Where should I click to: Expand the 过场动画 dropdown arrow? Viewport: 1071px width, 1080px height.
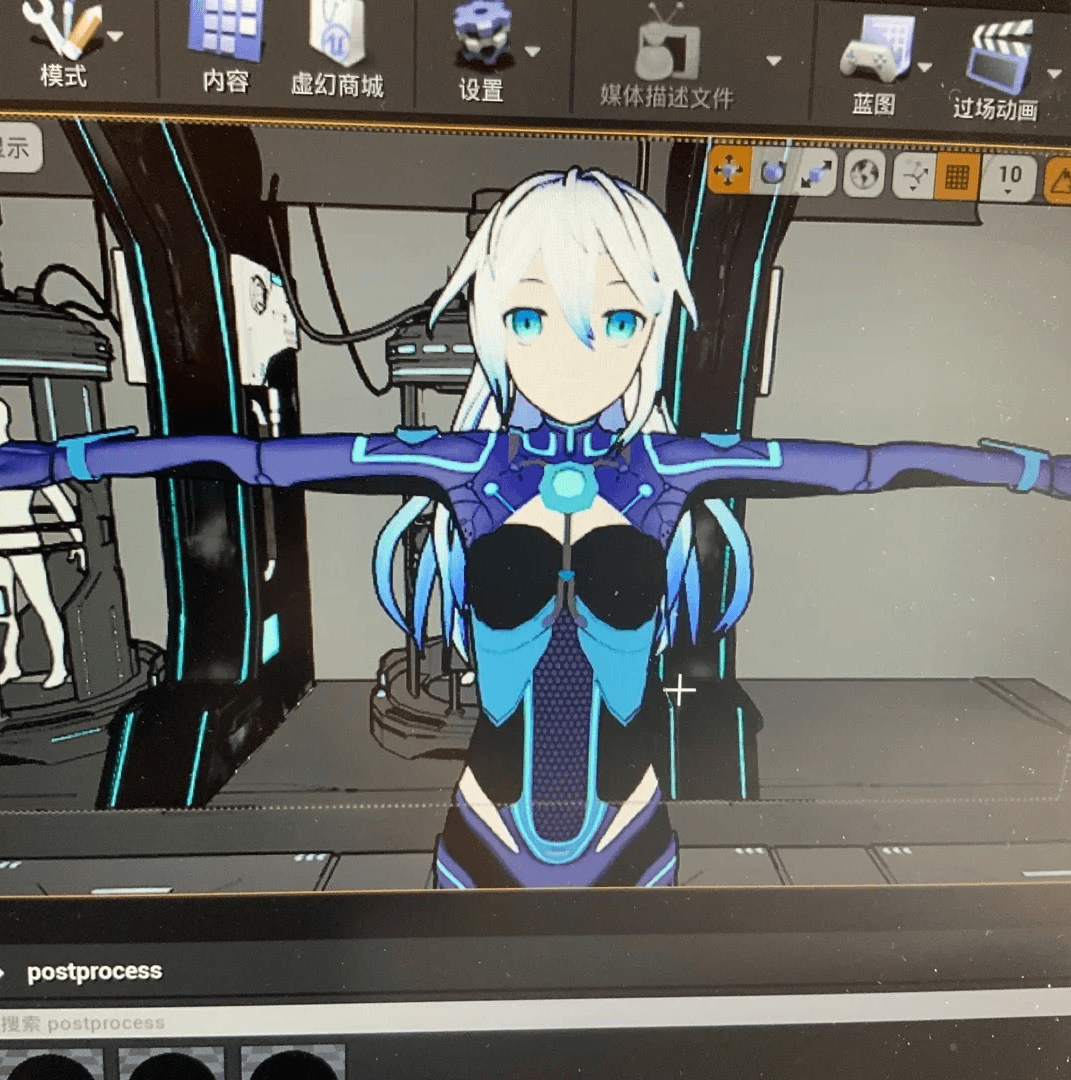pos(1054,73)
